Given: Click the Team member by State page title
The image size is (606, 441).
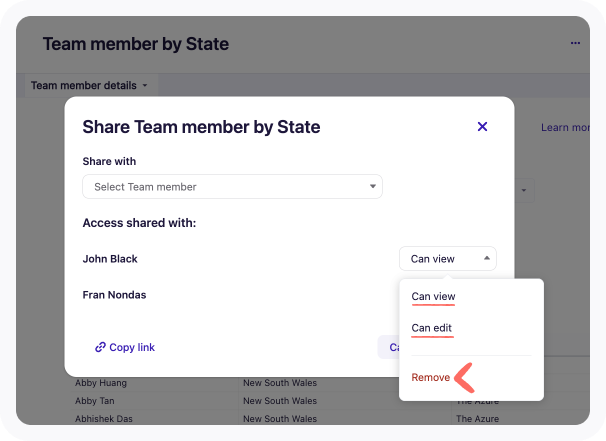Looking at the screenshot, I should [136, 44].
